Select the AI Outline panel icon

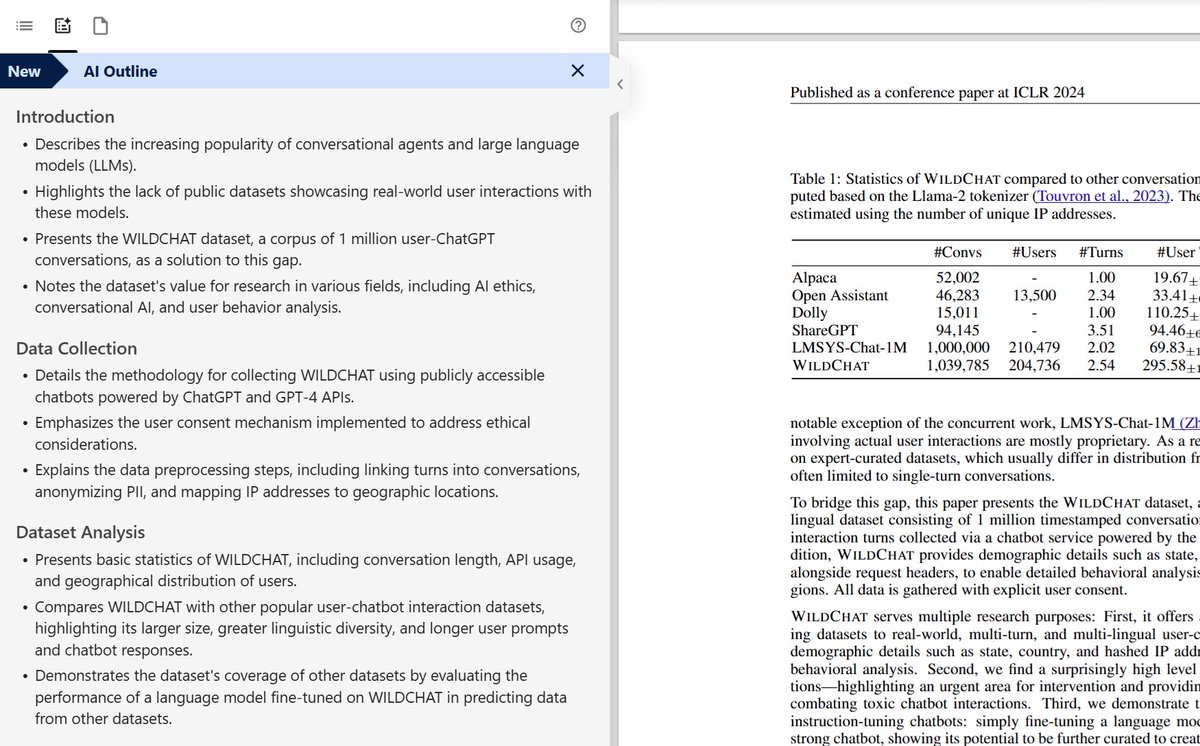62,25
